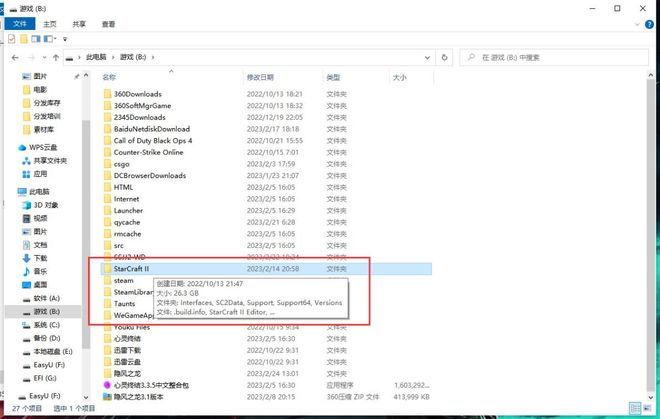Select the Call of Duty Black Ops 4 folder
This screenshot has height=419, width=660.
(152, 140)
